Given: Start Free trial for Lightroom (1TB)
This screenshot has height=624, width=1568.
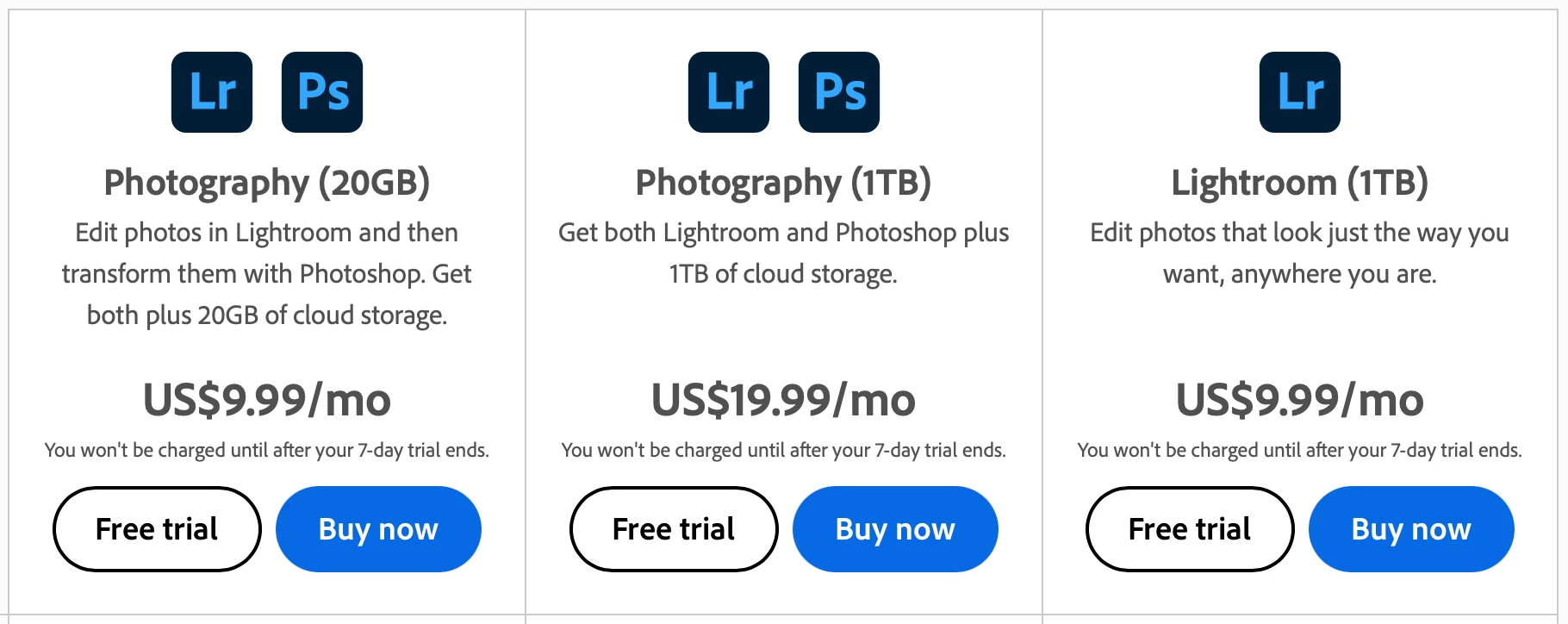Looking at the screenshot, I should click(x=1190, y=529).
